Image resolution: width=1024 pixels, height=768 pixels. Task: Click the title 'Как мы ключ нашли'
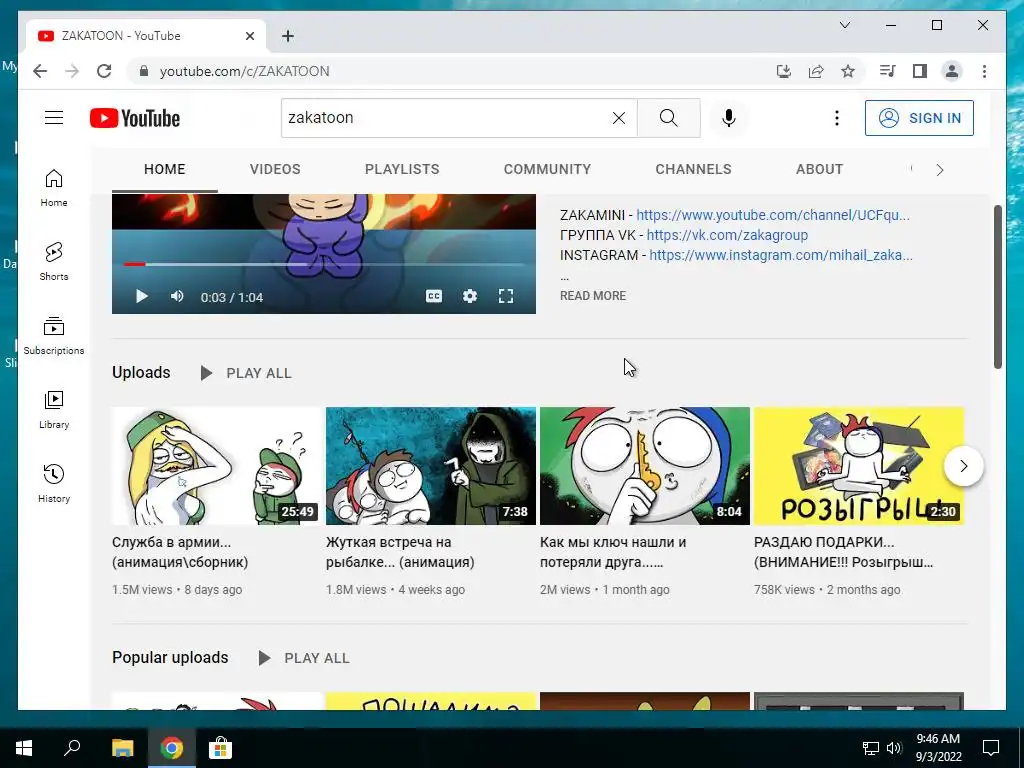(x=613, y=552)
